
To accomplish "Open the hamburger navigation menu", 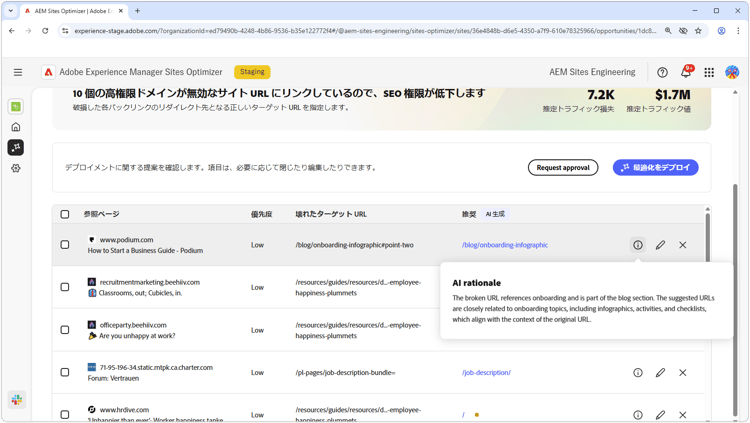I will 18,72.
